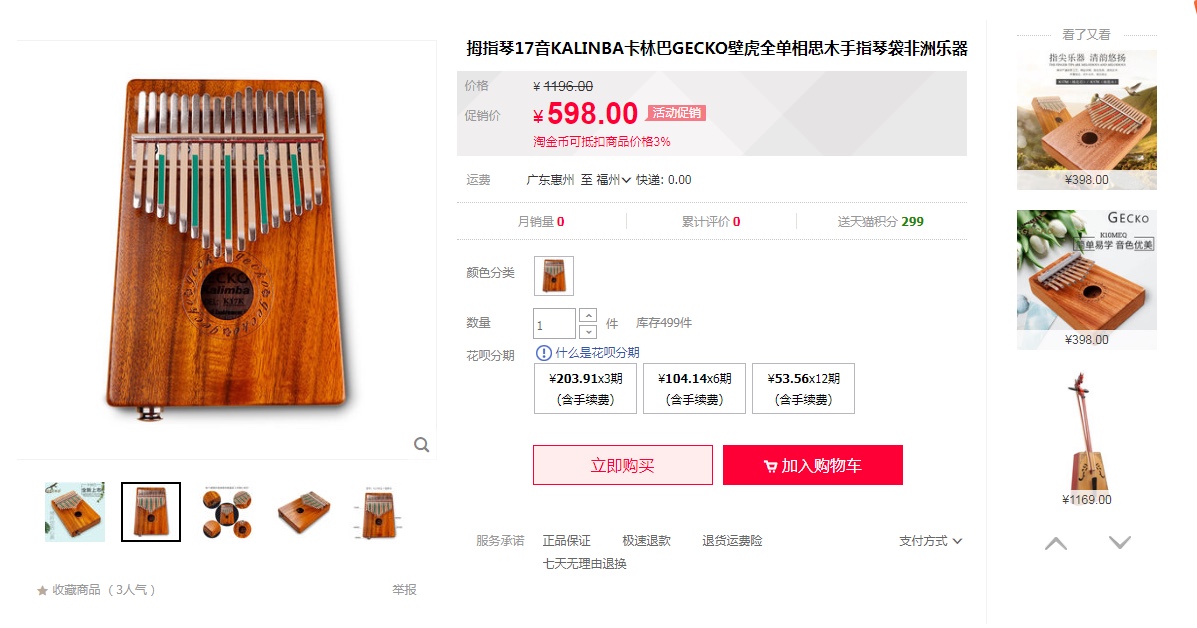The image size is (1197, 628).
Task: Click the quantity input field
Action: 554,324
